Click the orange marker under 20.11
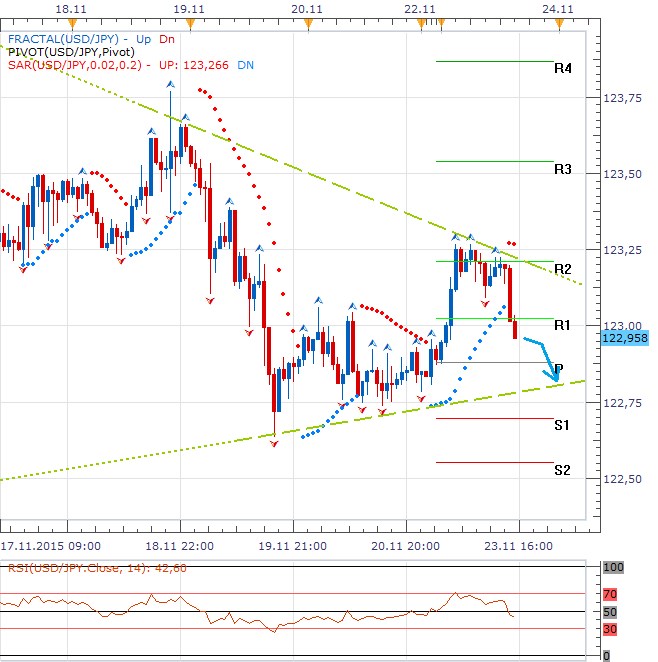 tap(309, 24)
